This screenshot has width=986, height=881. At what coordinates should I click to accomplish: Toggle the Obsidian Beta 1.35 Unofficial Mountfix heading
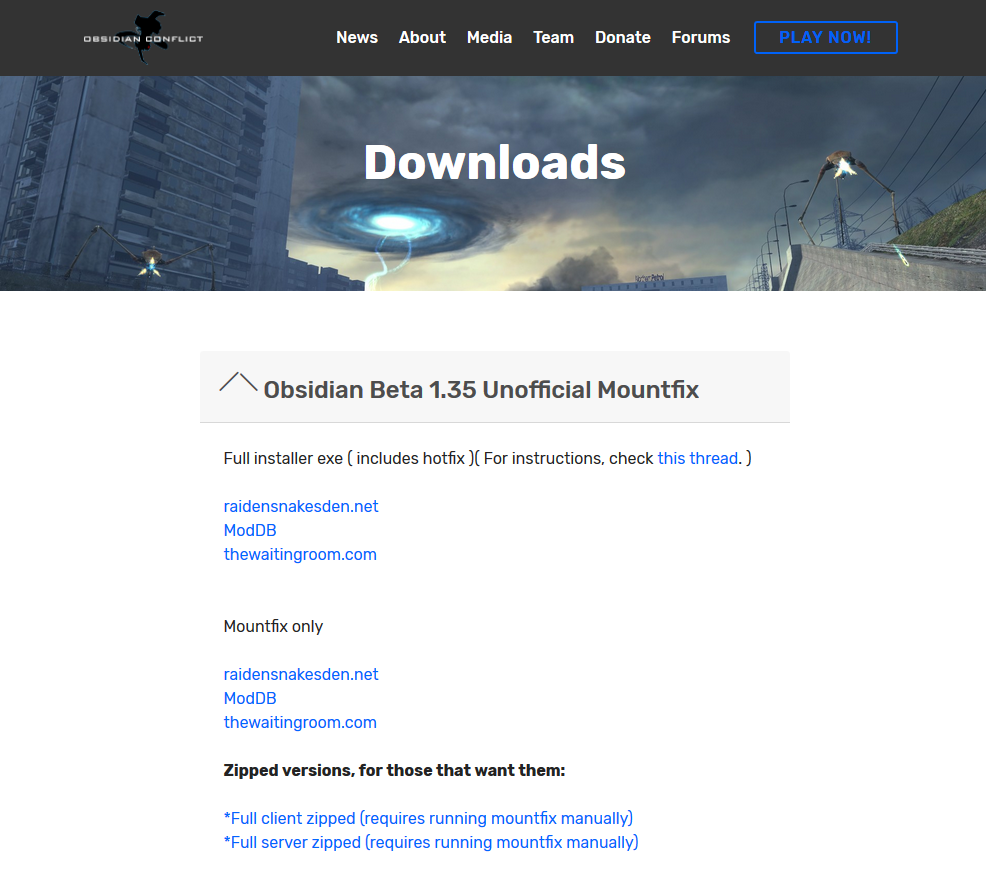click(x=480, y=389)
